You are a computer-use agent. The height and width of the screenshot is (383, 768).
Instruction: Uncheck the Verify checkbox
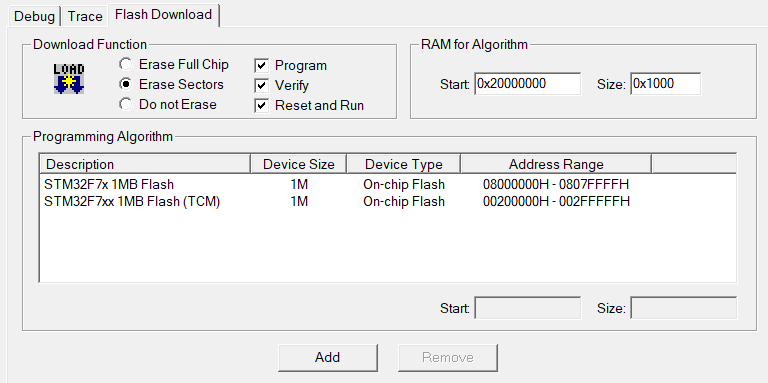point(262,86)
